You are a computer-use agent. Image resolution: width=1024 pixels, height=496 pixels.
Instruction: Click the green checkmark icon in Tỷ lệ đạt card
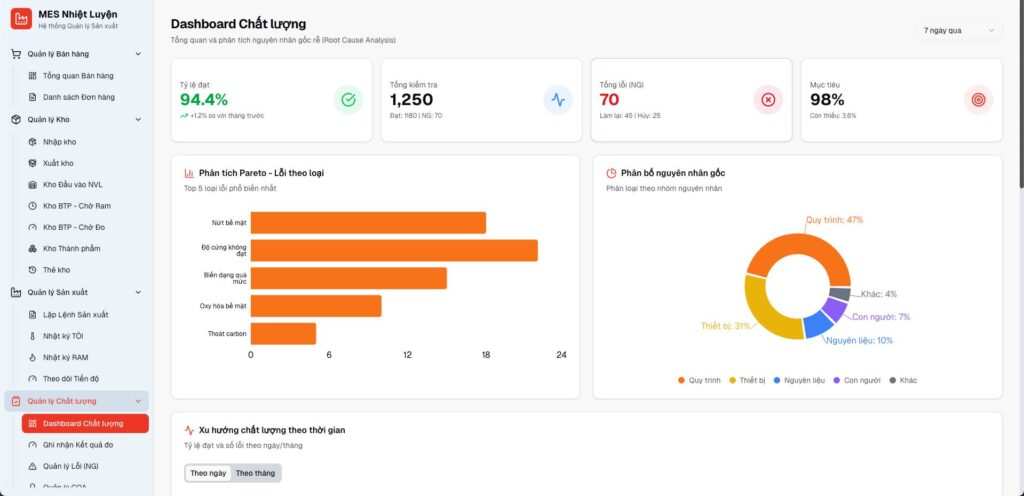click(348, 100)
